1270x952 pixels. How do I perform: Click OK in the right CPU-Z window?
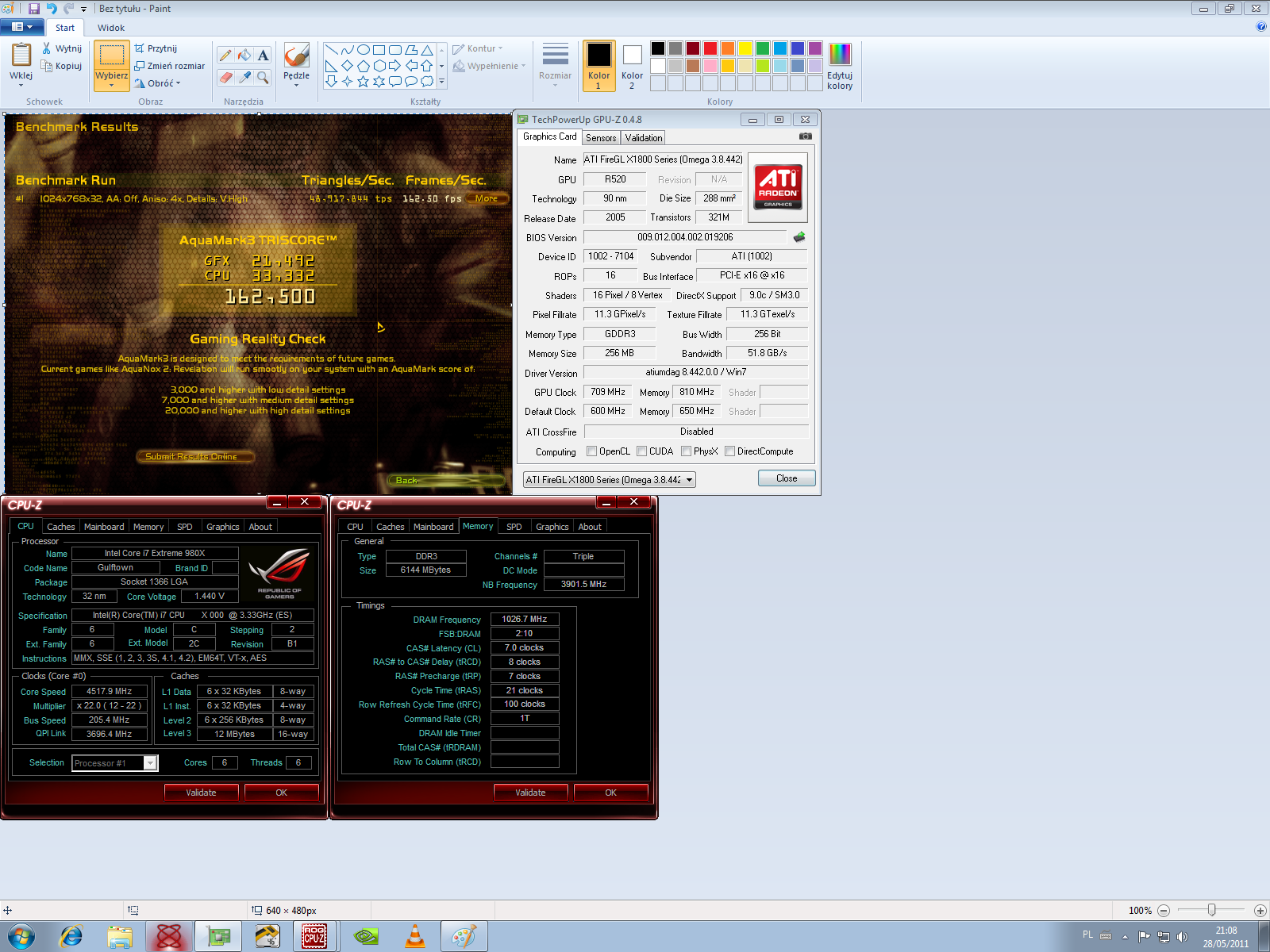click(611, 793)
